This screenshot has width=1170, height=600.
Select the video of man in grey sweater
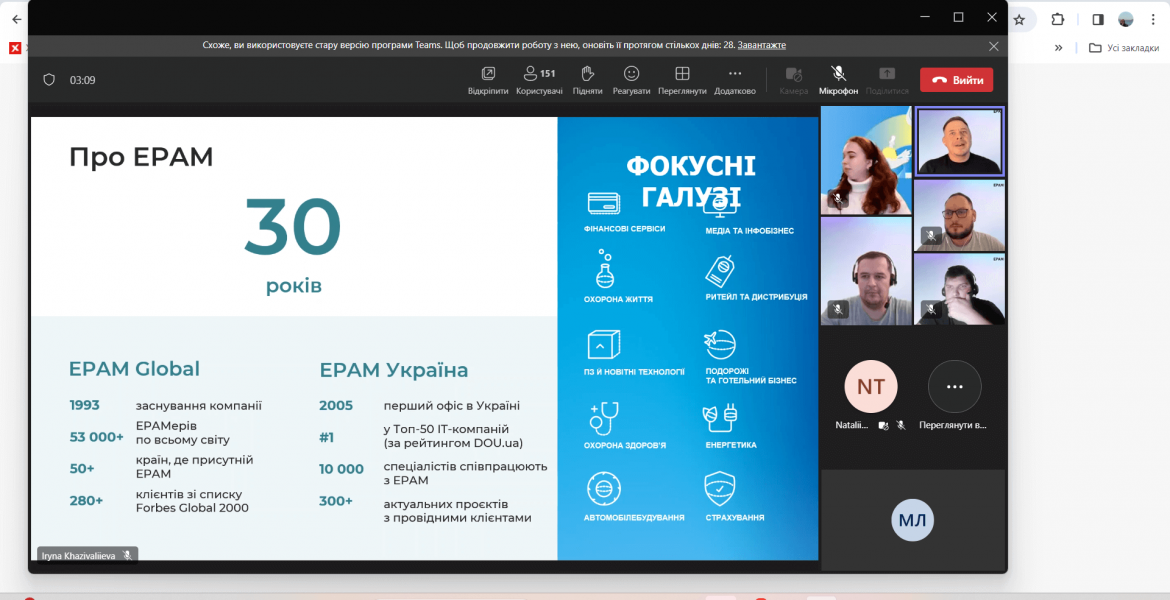click(x=866, y=271)
